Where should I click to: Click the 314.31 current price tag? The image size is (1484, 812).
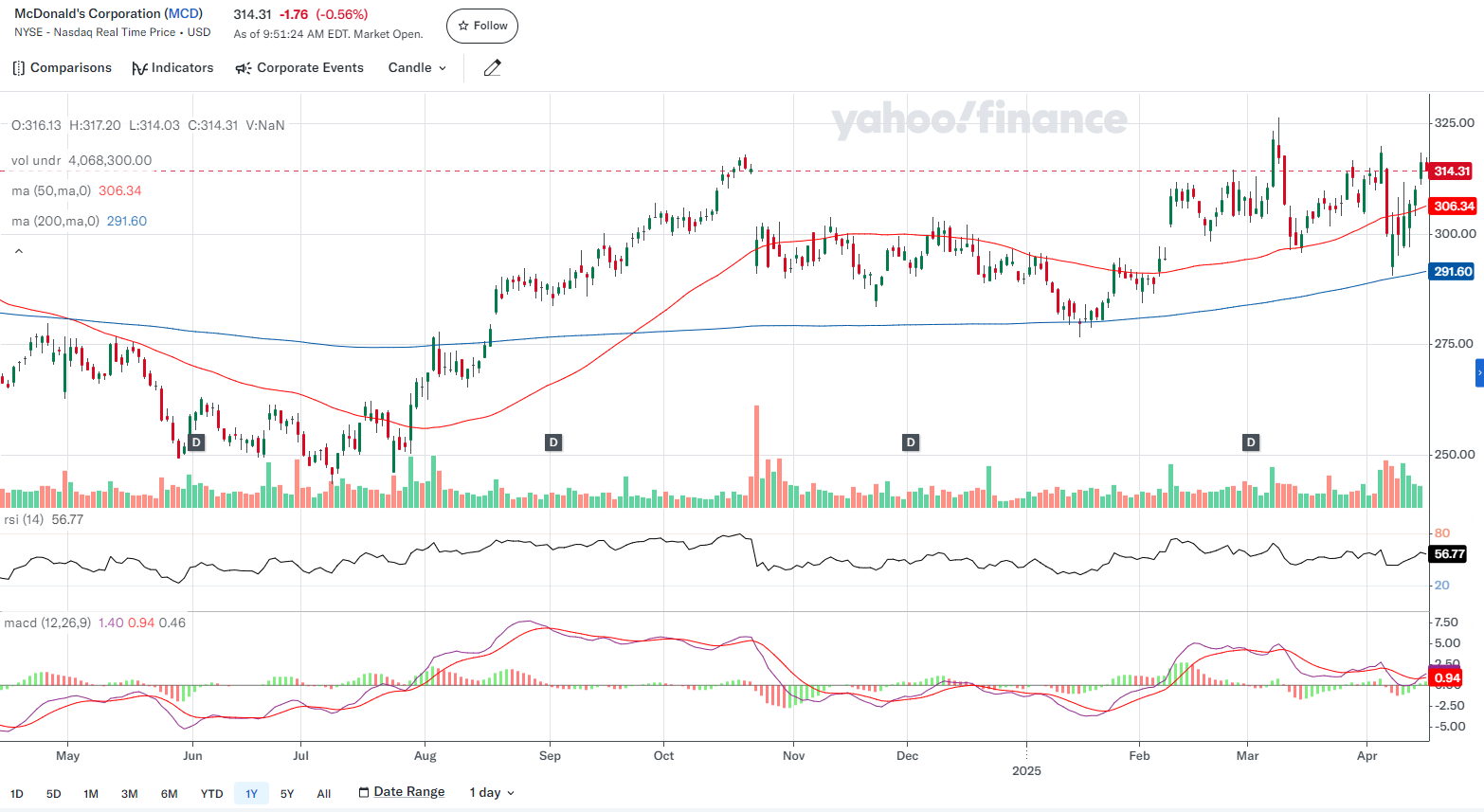(x=1451, y=171)
